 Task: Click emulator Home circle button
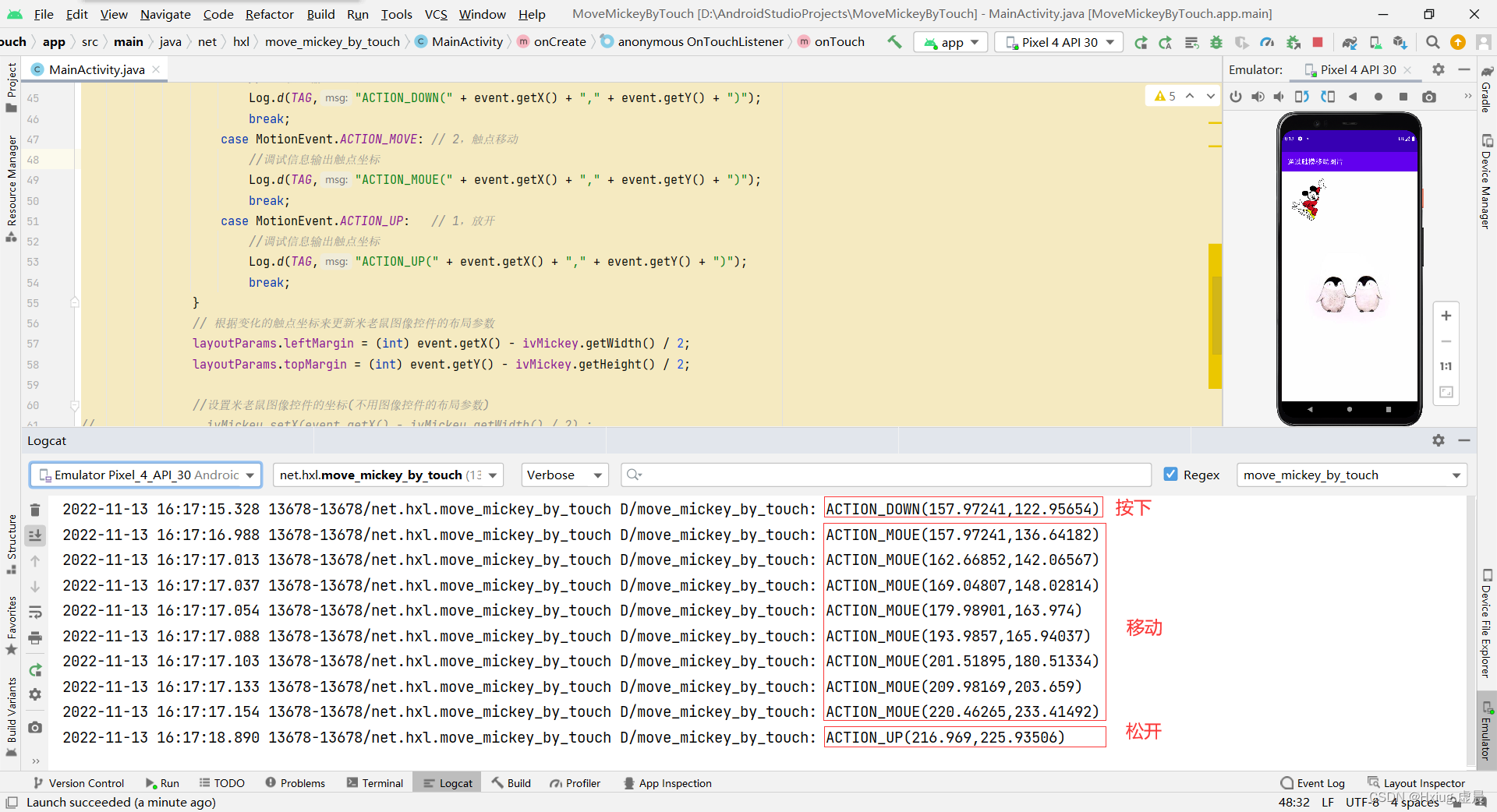[1378, 97]
